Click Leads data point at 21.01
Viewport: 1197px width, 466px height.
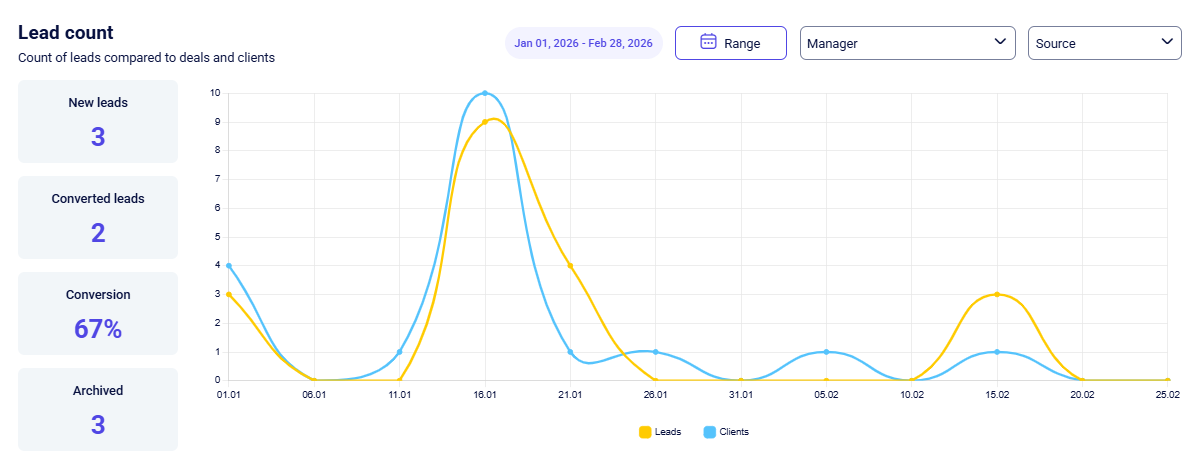point(570,266)
